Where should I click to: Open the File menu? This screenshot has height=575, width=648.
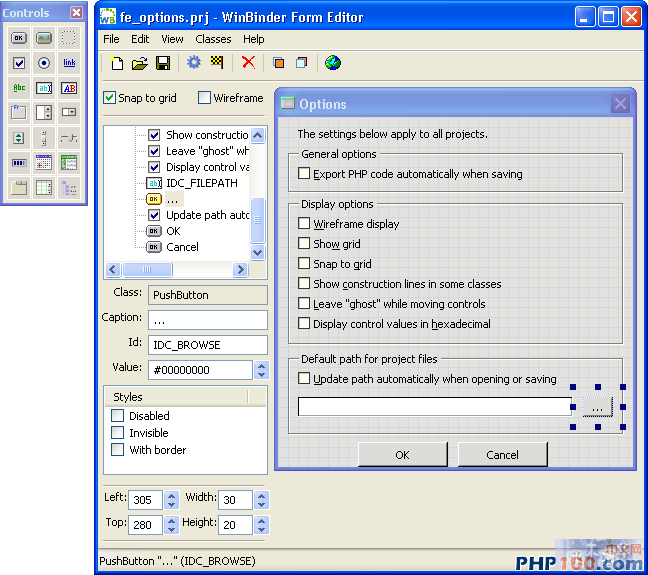(x=111, y=39)
